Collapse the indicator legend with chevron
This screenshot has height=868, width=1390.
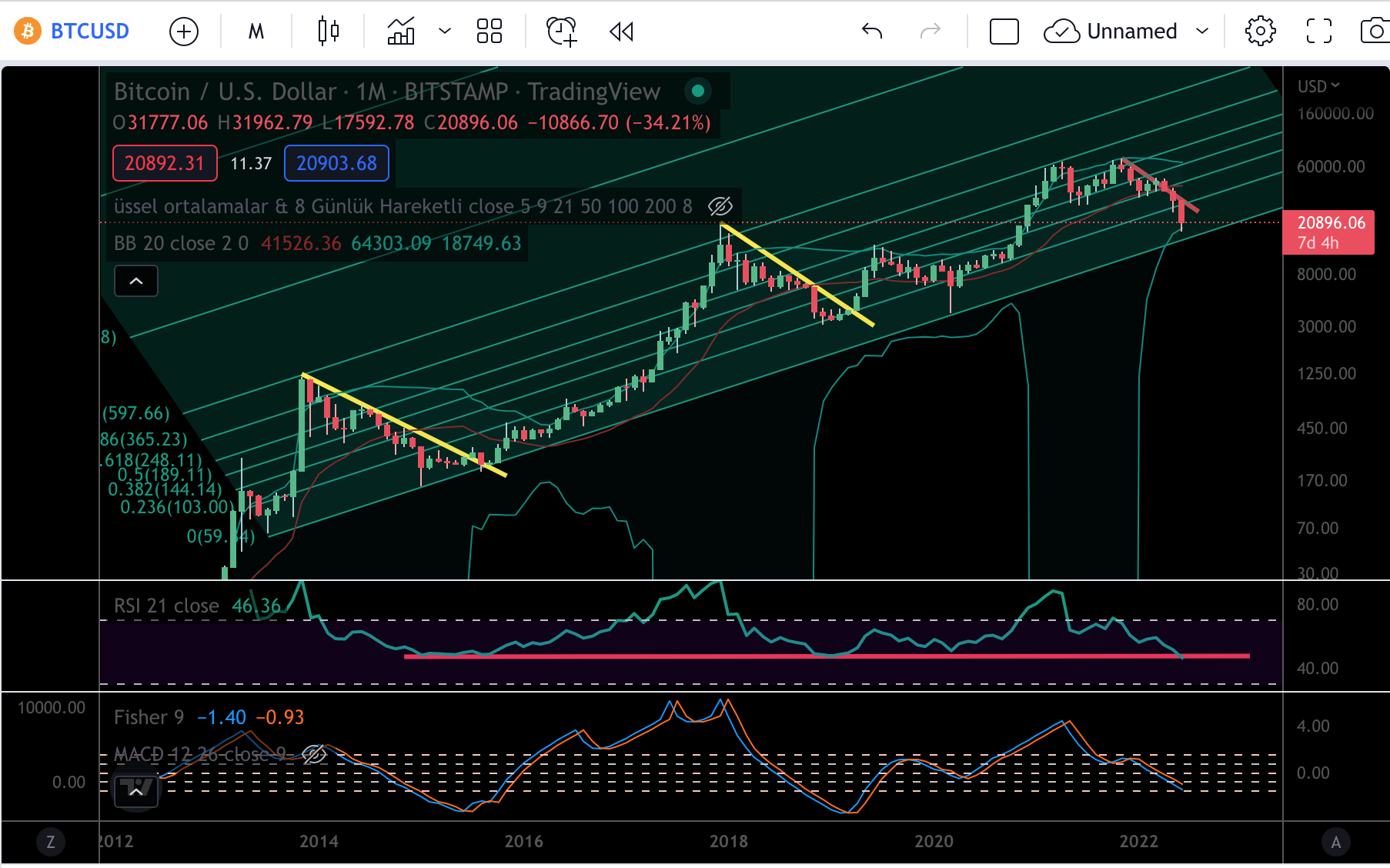click(136, 281)
